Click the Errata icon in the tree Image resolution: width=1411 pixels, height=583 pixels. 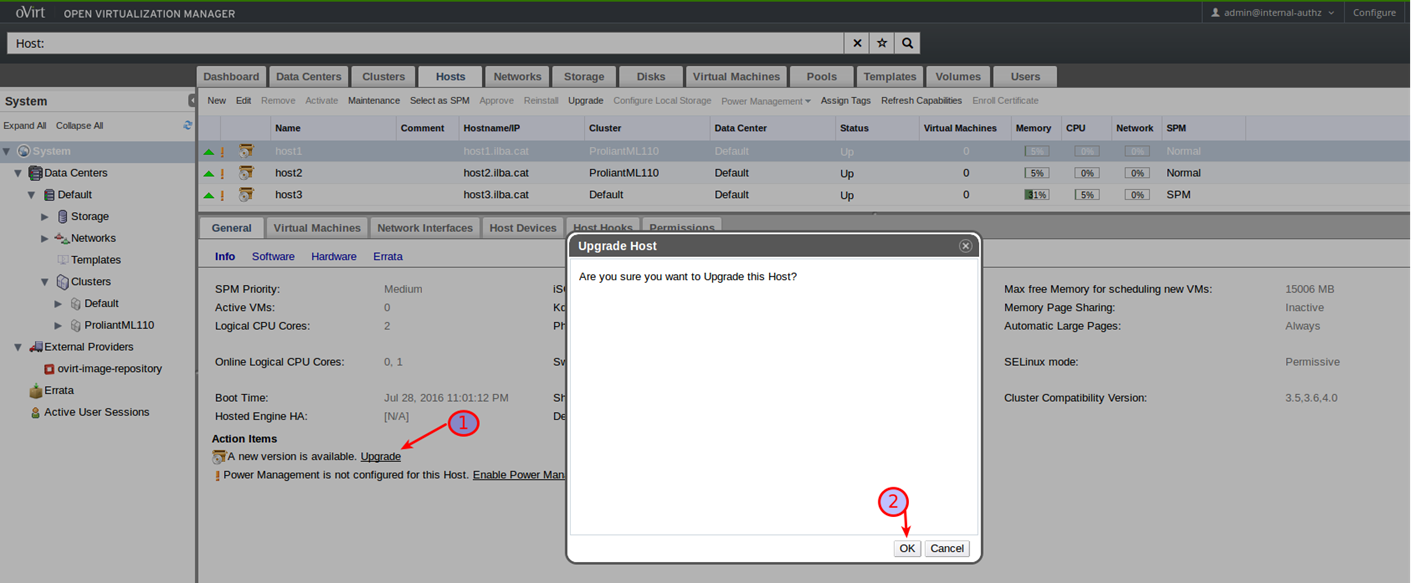(x=36, y=390)
